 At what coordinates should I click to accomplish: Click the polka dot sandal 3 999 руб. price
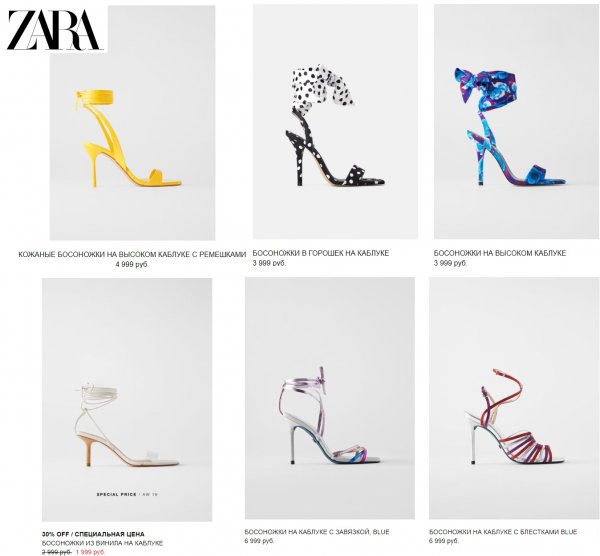pyautogui.click(x=269, y=263)
